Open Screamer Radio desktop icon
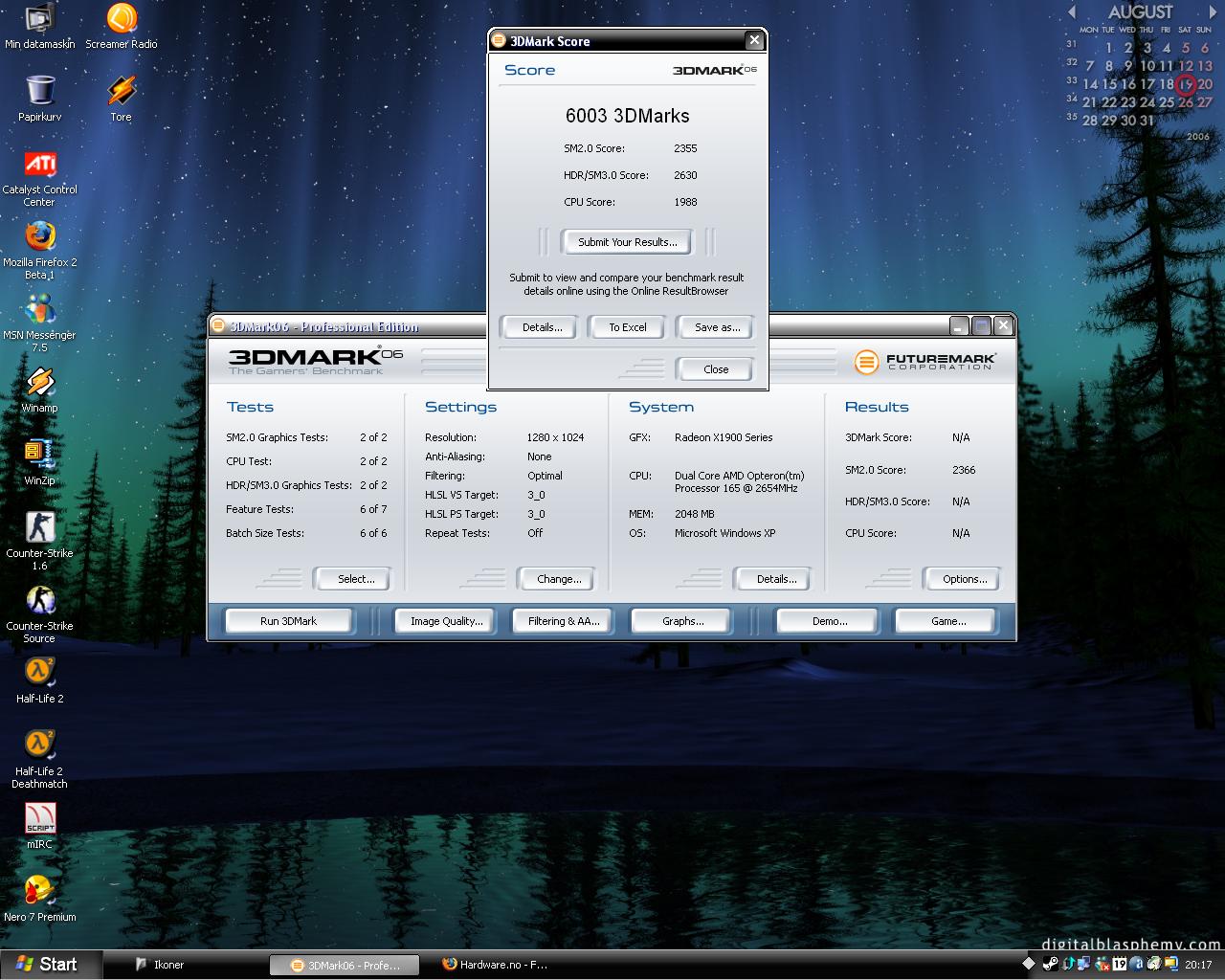1225x980 pixels. (122, 26)
